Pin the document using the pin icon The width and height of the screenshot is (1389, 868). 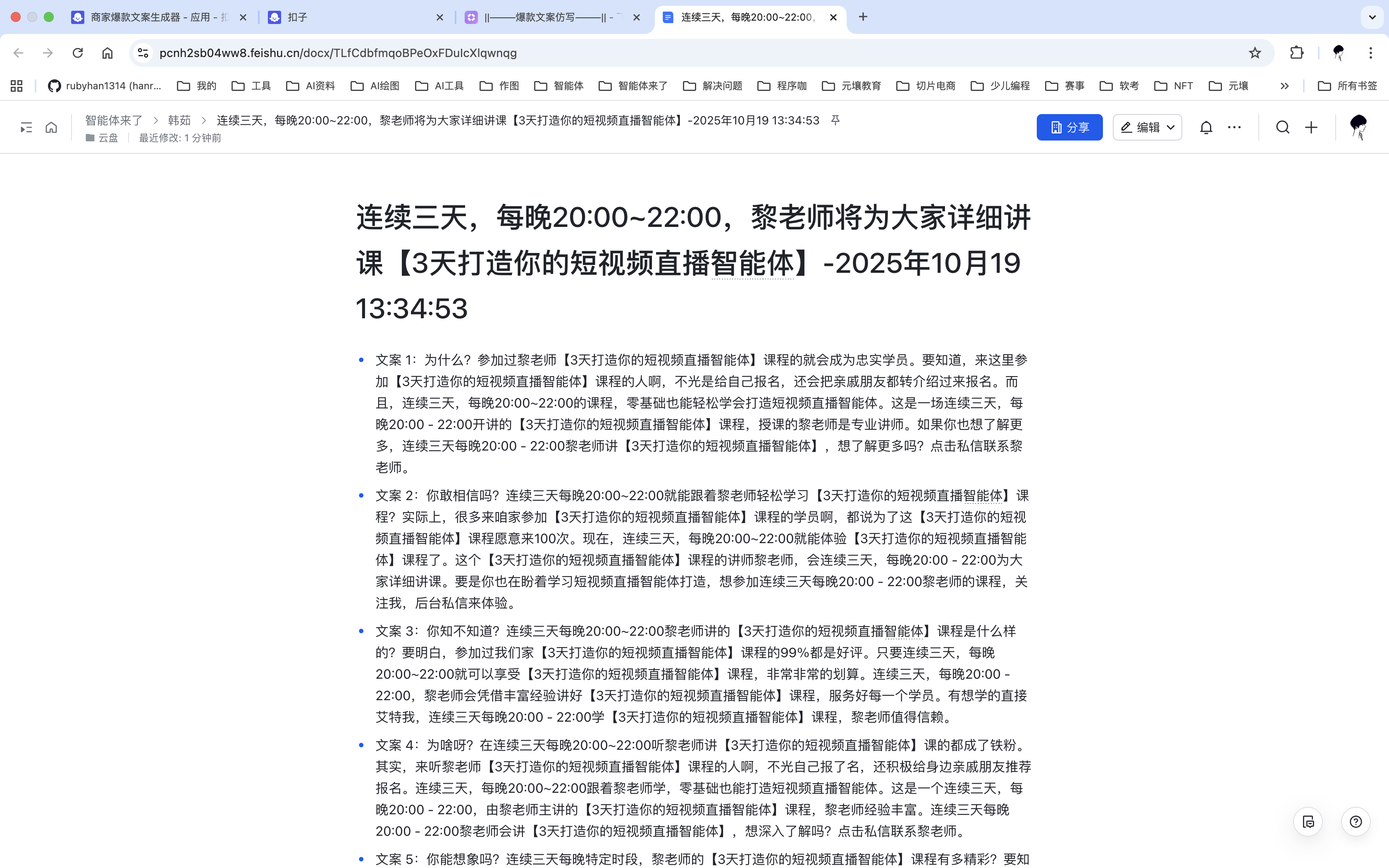tap(836, 120)
